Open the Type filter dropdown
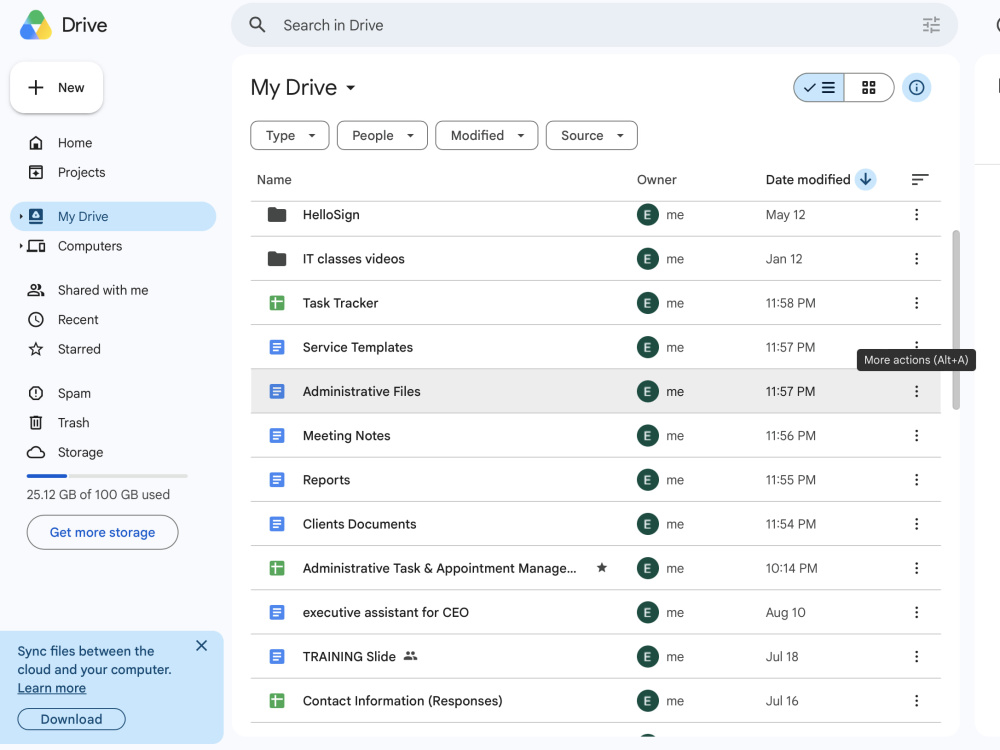This screenshot has width=1000, height=750. coord(290,135)
